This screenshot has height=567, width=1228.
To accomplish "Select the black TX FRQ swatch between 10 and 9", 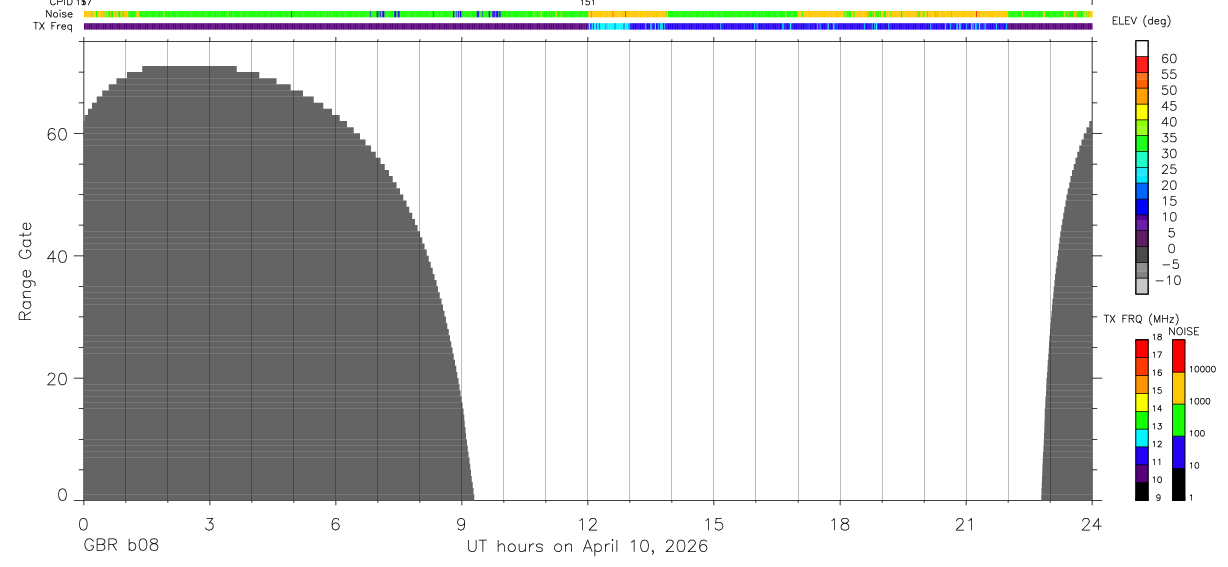I will [1142, 491].
